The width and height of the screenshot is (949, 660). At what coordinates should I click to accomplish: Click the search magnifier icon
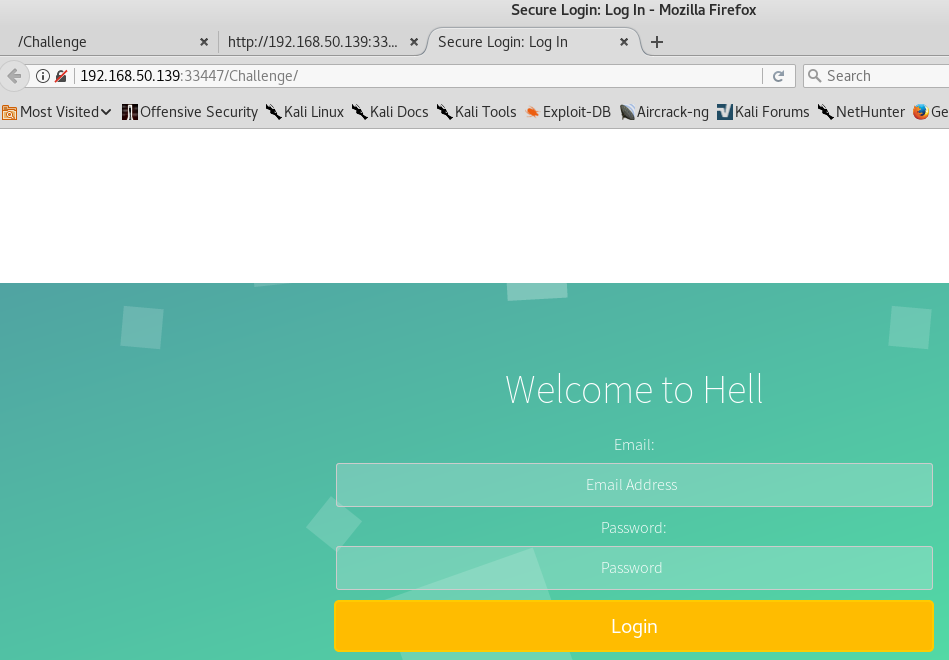click(815, 76)
